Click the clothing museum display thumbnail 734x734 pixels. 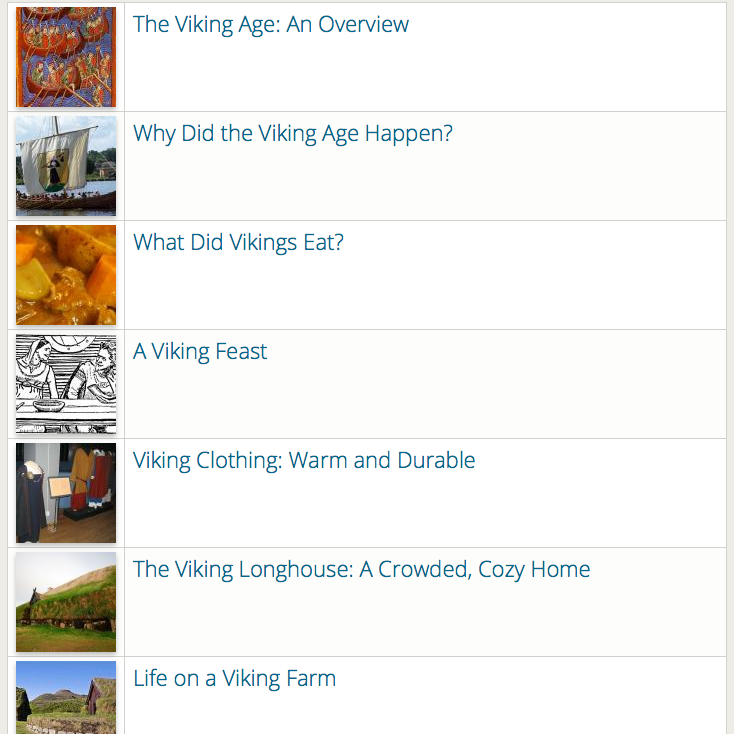point(66,493)
